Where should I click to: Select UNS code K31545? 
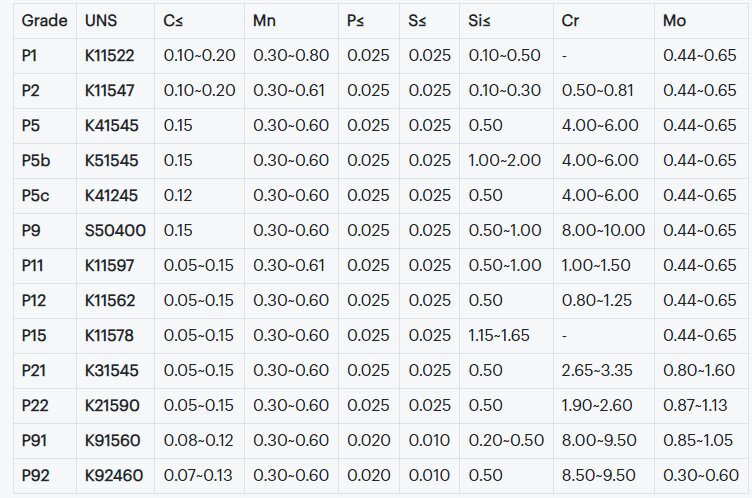point(112,371)
